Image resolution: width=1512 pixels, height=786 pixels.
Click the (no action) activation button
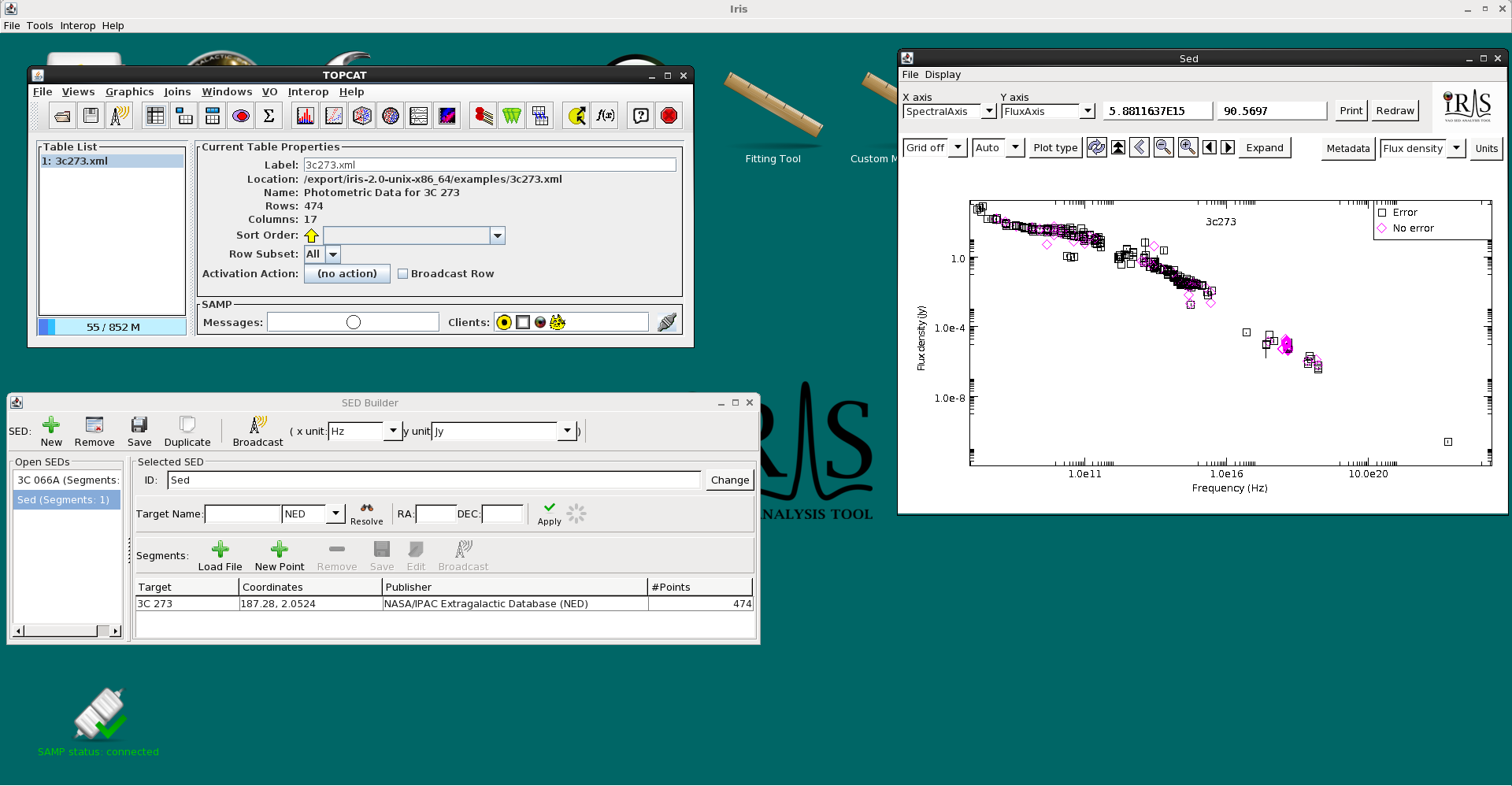(x=347, y=274)
